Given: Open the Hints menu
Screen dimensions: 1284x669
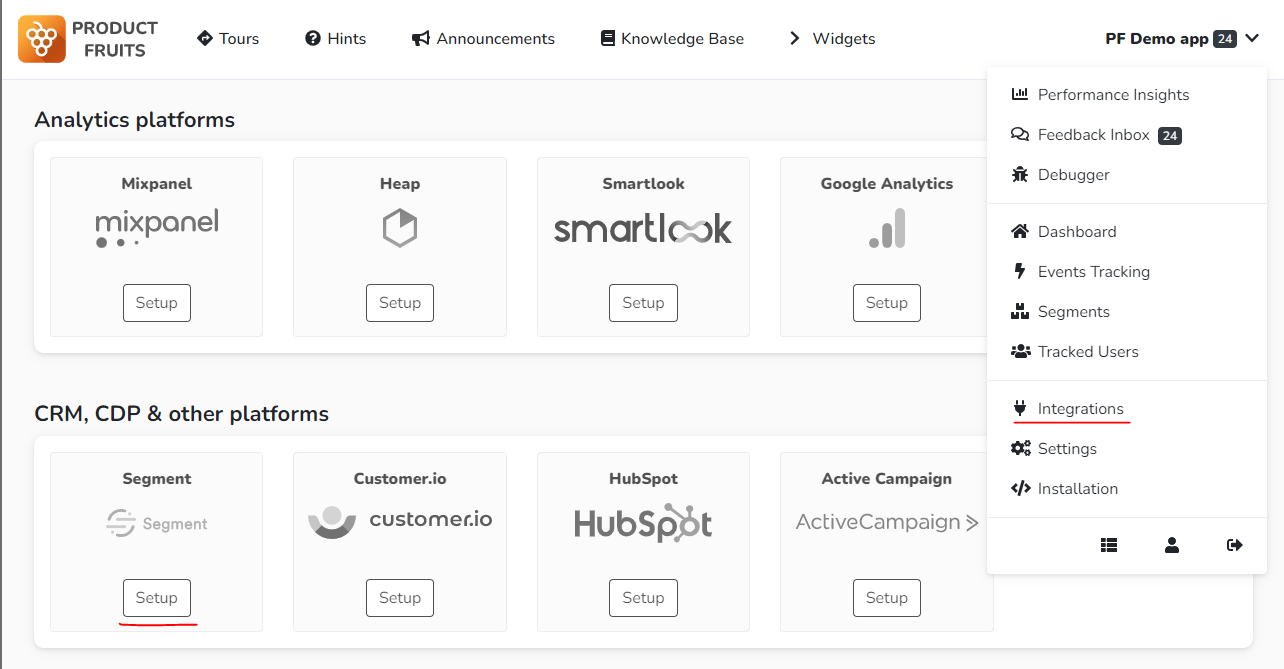Looking at the screenshot, I should click(335, 38).
